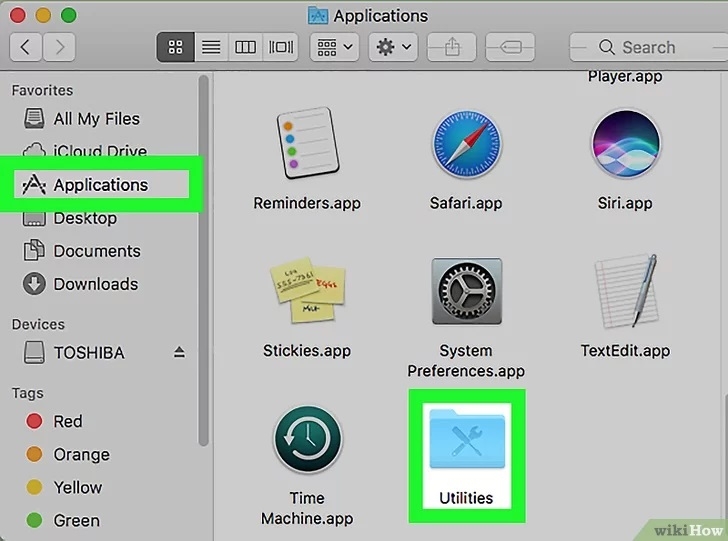728x541 pixels.
Task: Close the Finder window
Action: click(x=18, y=15)
